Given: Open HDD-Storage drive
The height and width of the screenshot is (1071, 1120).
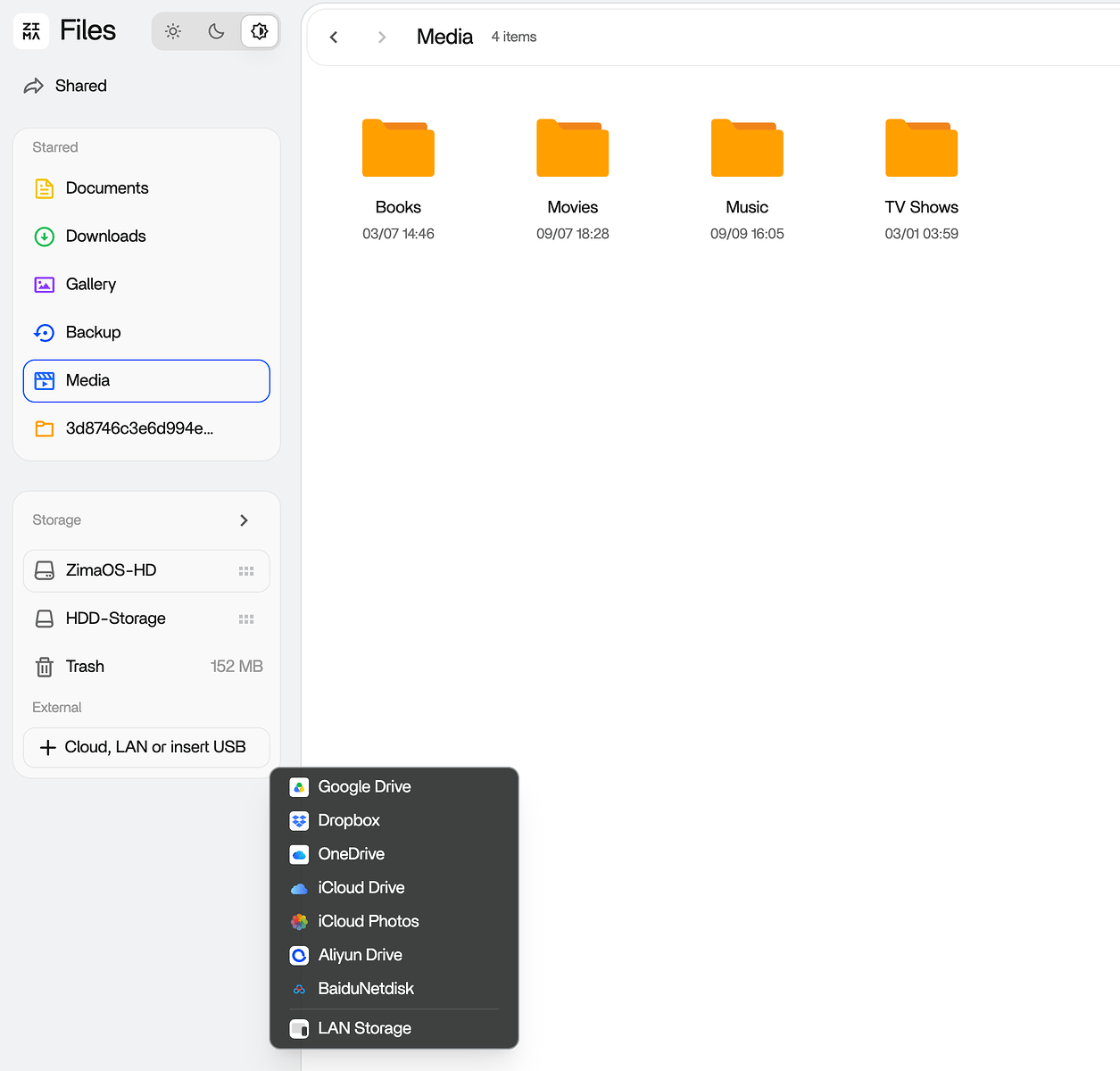Looking at the screenshot, I should tap(146, 619).
